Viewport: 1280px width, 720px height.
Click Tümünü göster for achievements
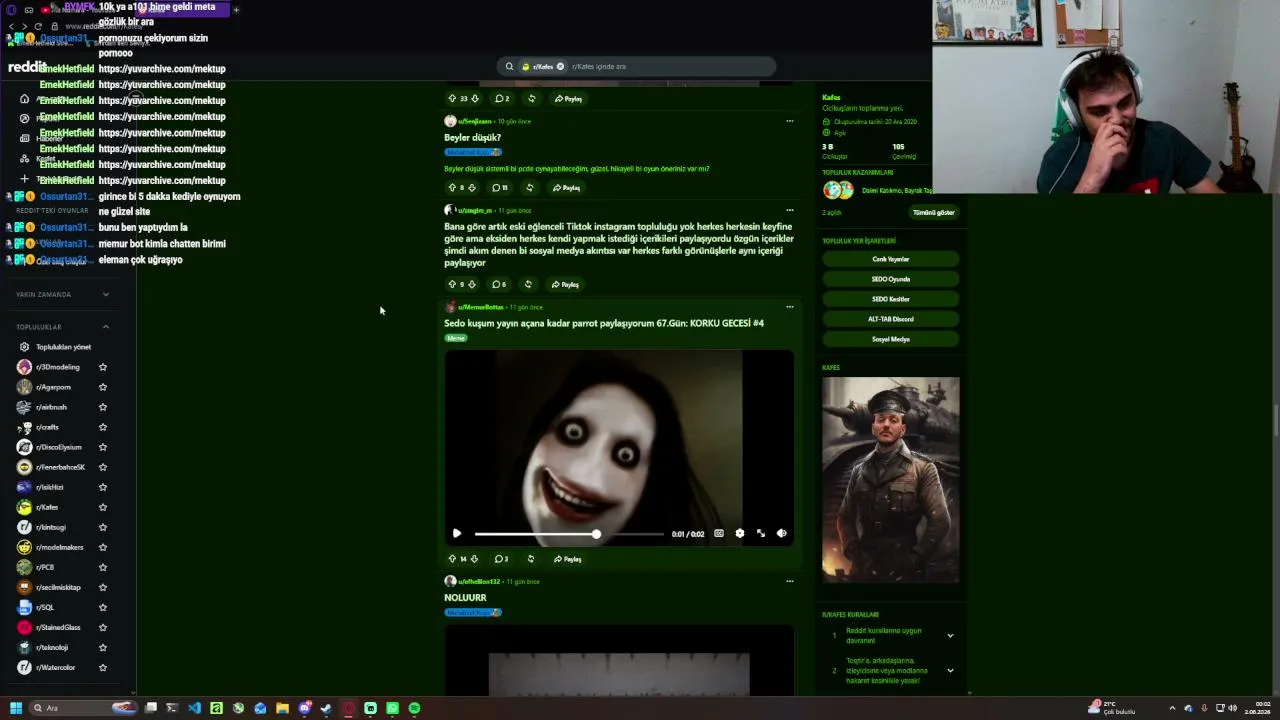933,213
